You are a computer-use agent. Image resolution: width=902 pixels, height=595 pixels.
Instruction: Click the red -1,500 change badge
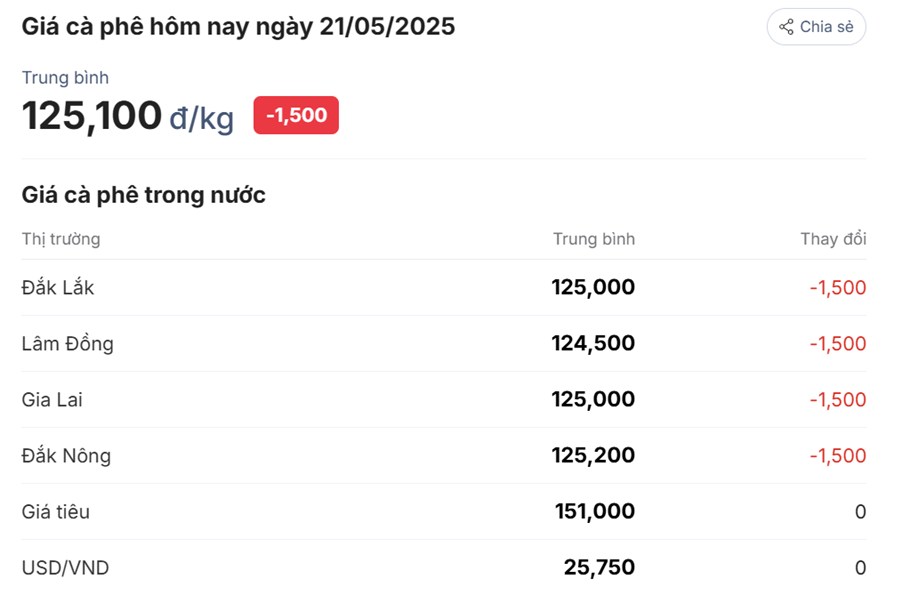[295, 115]
